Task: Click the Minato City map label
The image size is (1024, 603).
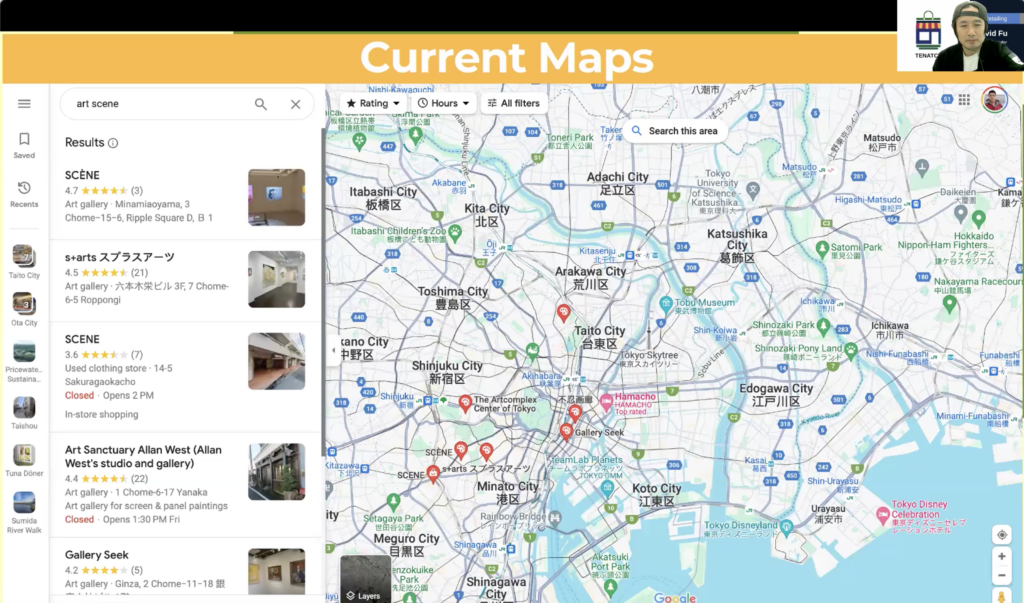Action: (507, 493)
